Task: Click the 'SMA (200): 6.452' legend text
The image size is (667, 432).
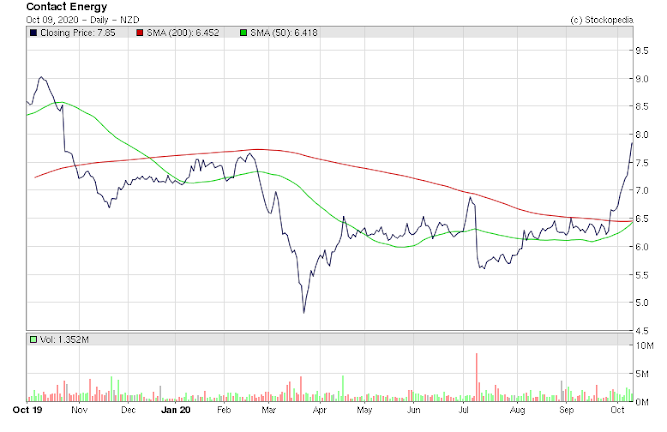Action: pyautogui.click(x=183, y=33)
